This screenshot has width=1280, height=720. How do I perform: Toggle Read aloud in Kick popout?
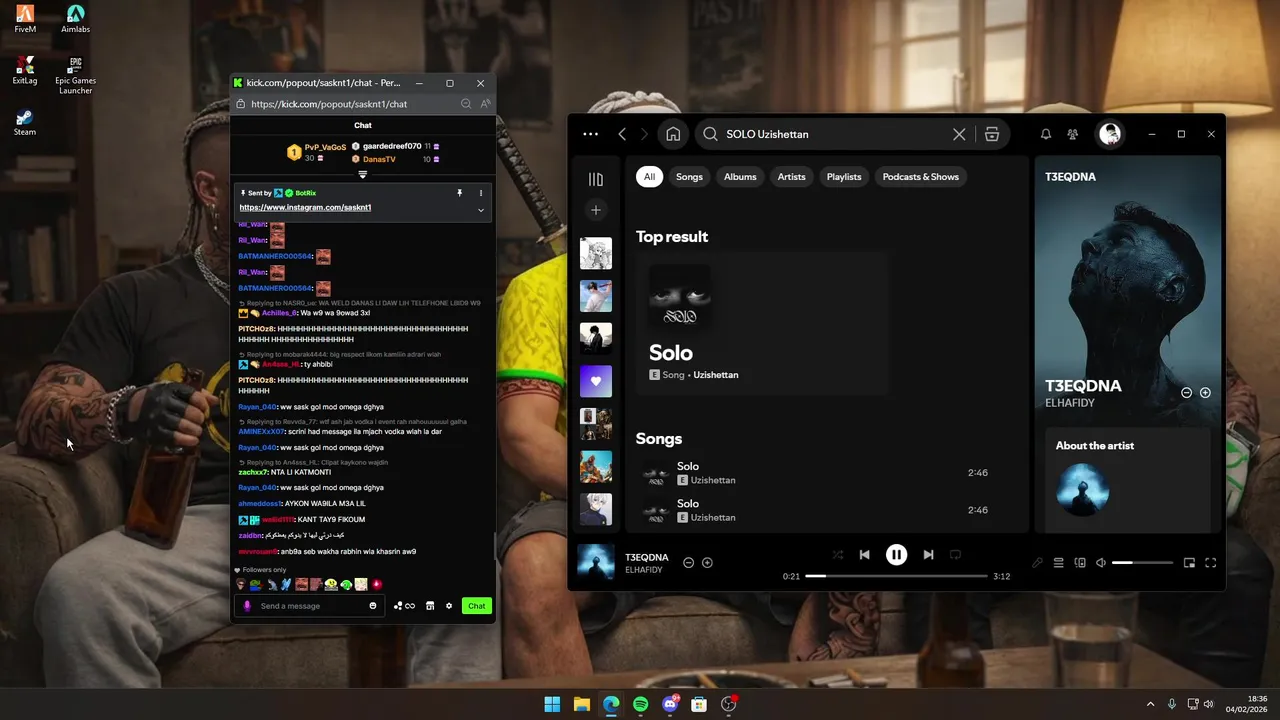[x=485, y=104]
